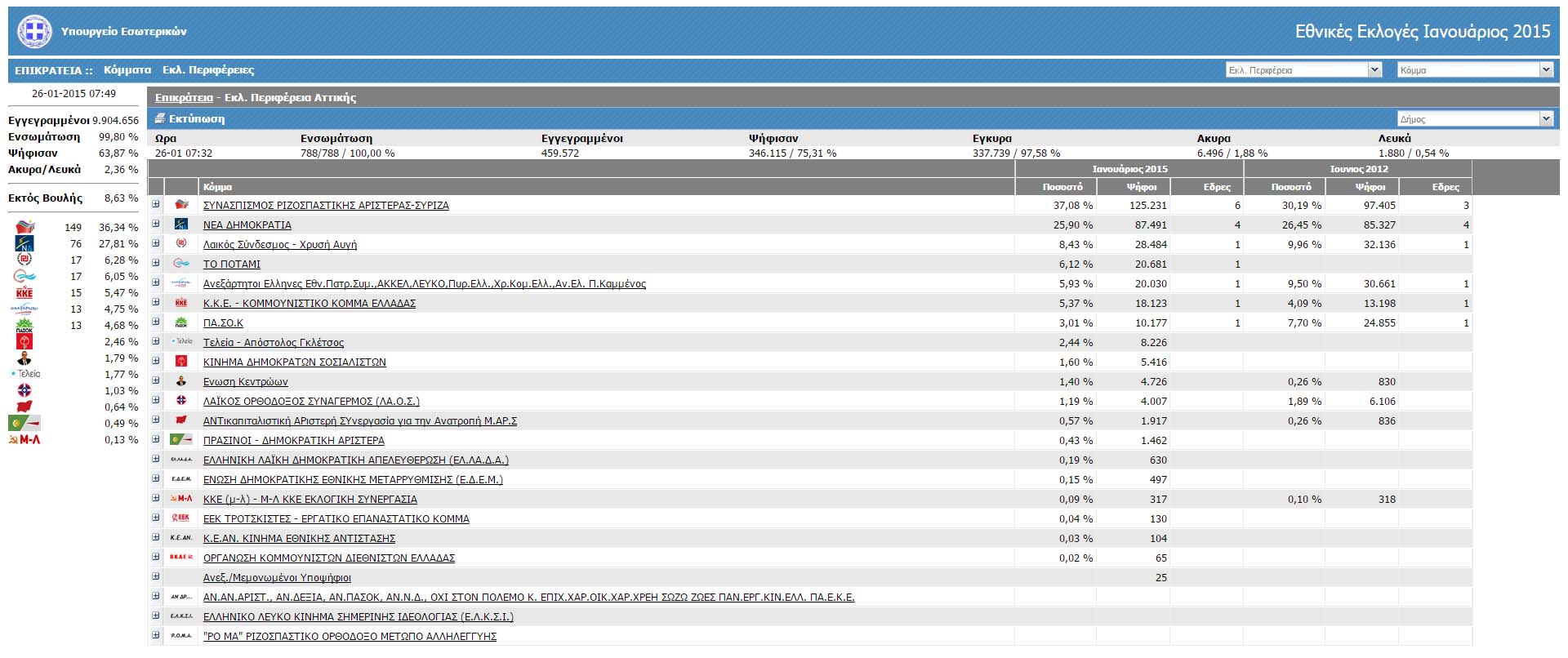Open ΝΕΑ ΔΗΜΟΚΡΑΤΙΑ party link
The image size is (1568, 658).
(247, 225)
